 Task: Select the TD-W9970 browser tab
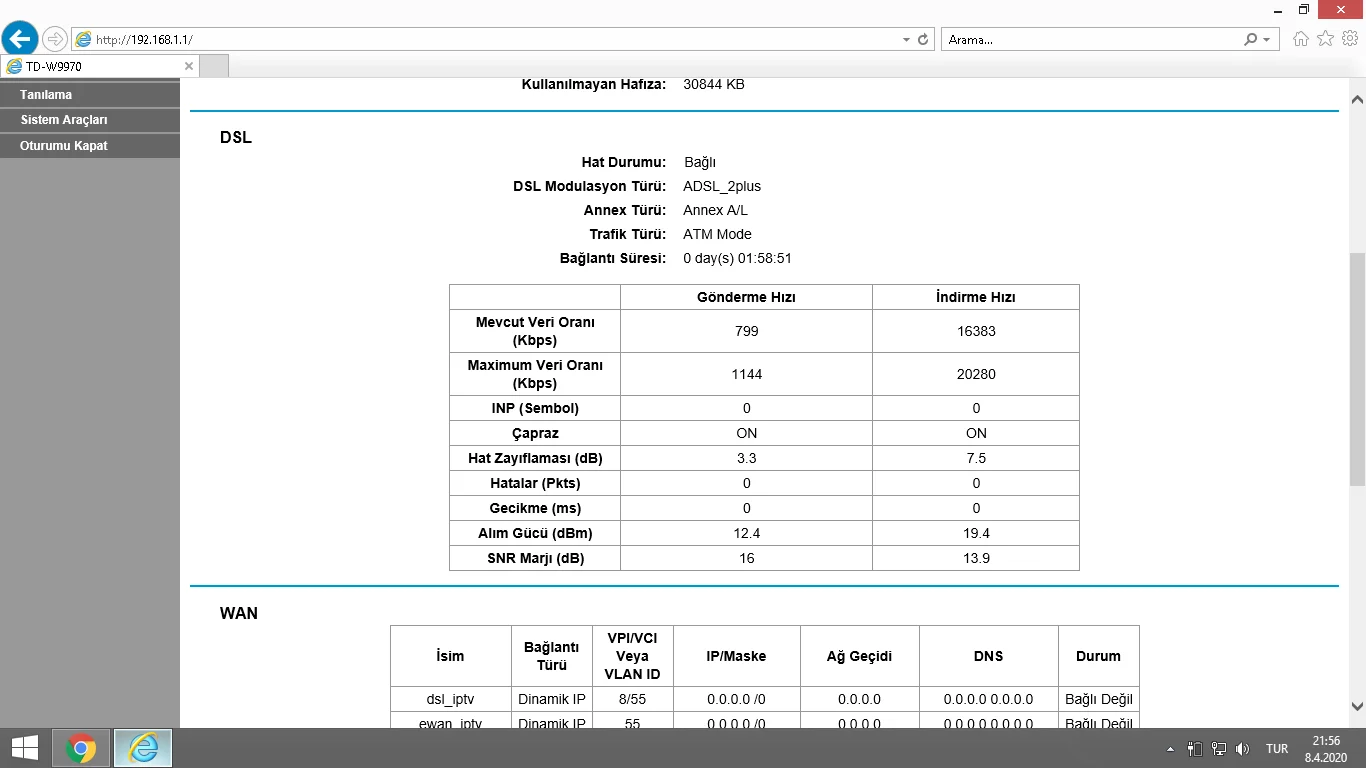pyautogui.click(x=100, y=66)
